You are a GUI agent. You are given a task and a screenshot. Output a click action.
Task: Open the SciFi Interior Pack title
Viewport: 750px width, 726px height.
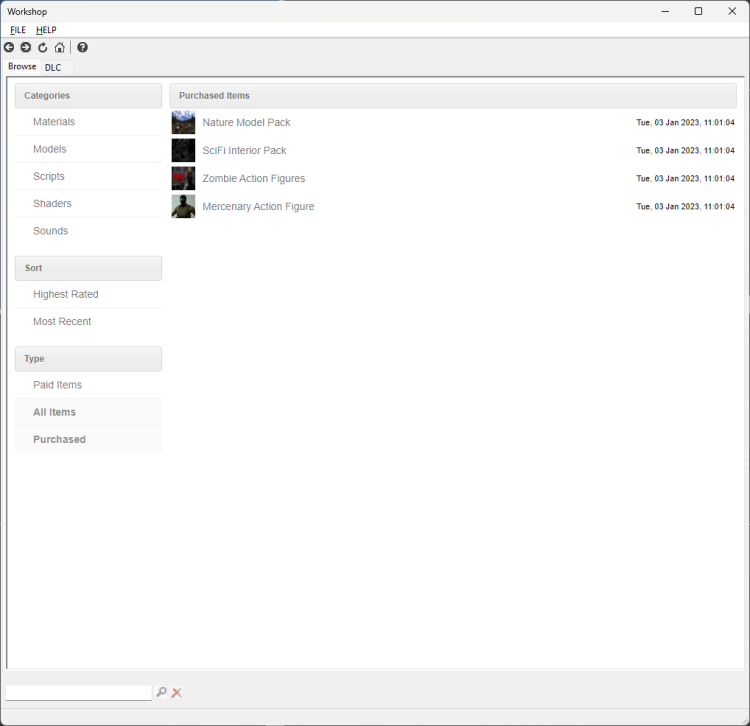[x=244, y=151]
